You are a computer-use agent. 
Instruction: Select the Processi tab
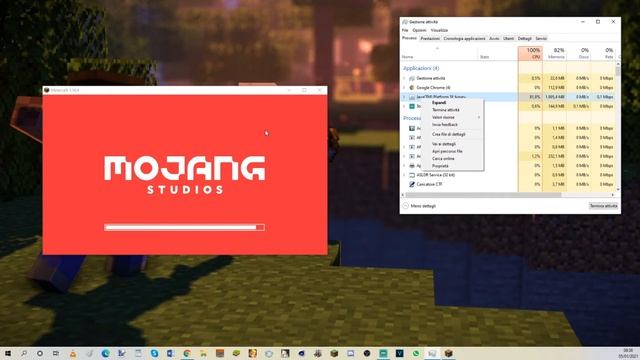point(409,38)
